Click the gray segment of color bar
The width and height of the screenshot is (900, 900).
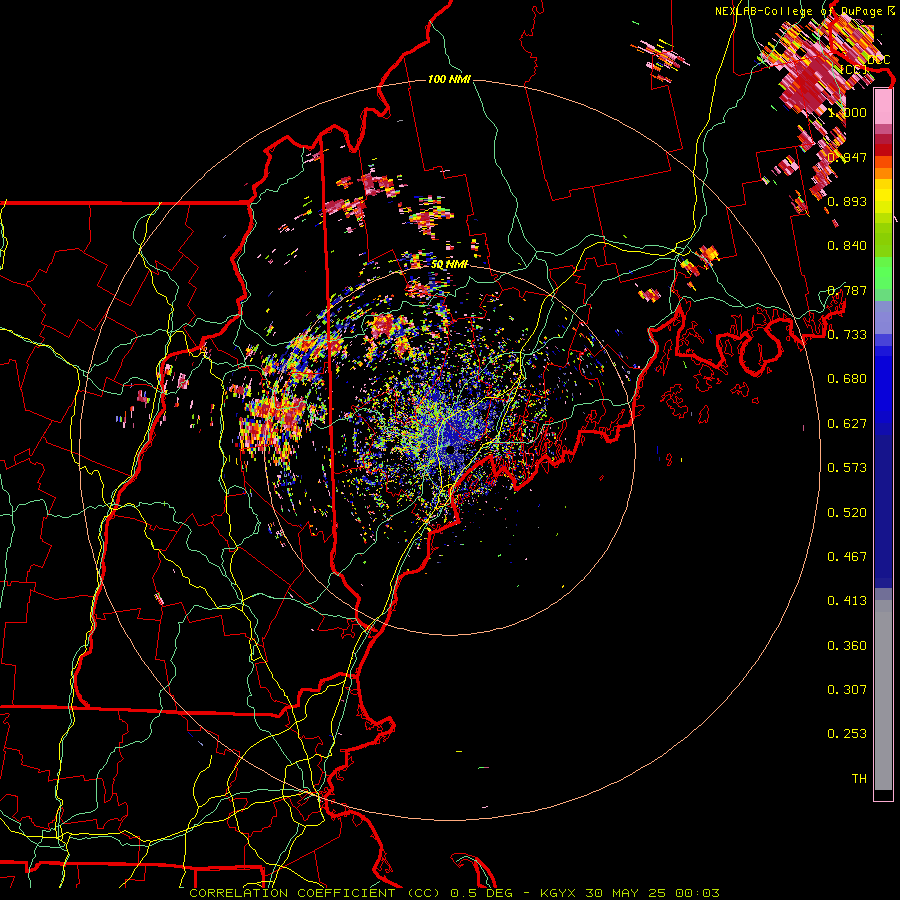point(883,695)
